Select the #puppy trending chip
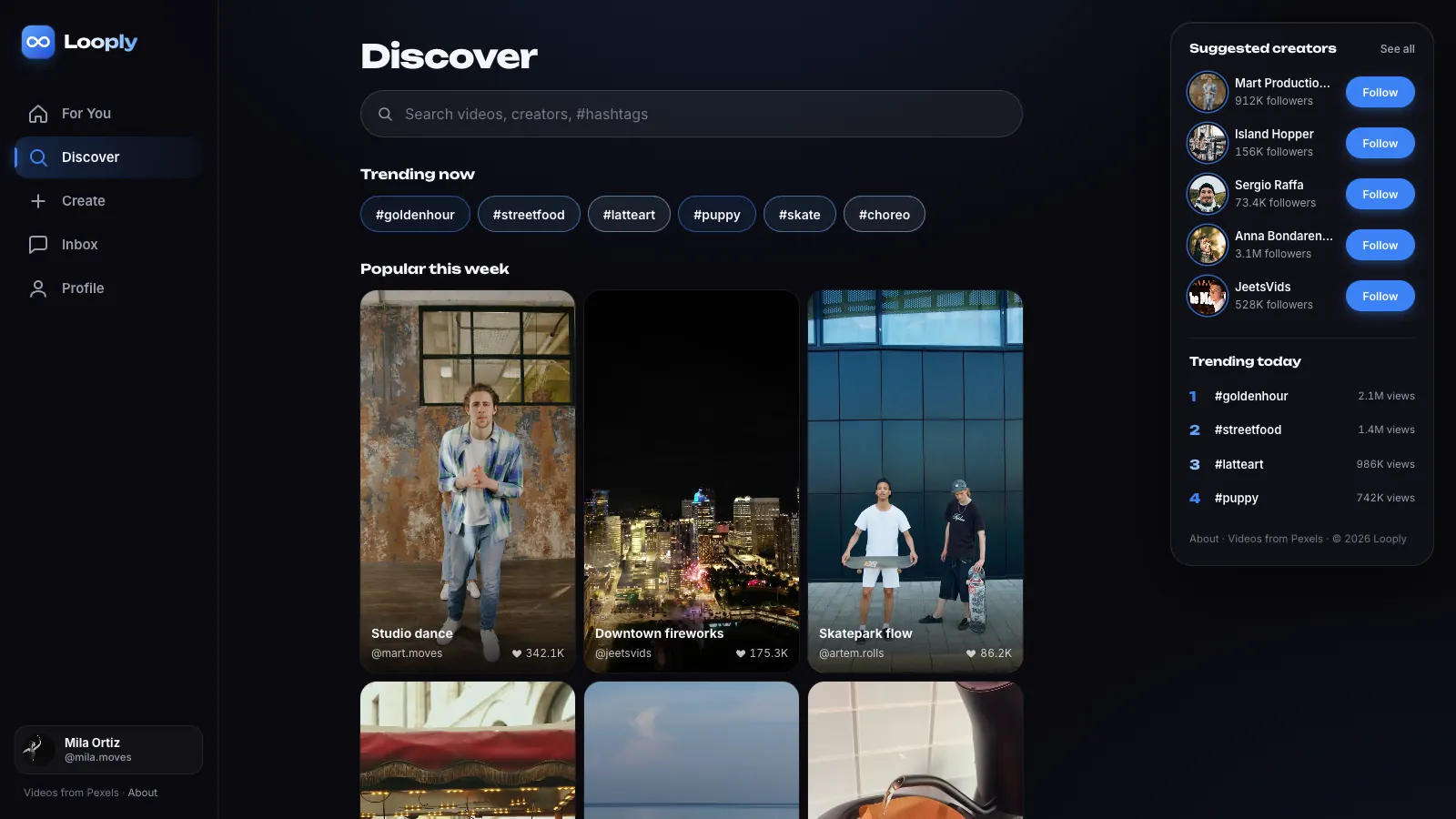This screenshot has height=819, width=1456. [717, 215]
